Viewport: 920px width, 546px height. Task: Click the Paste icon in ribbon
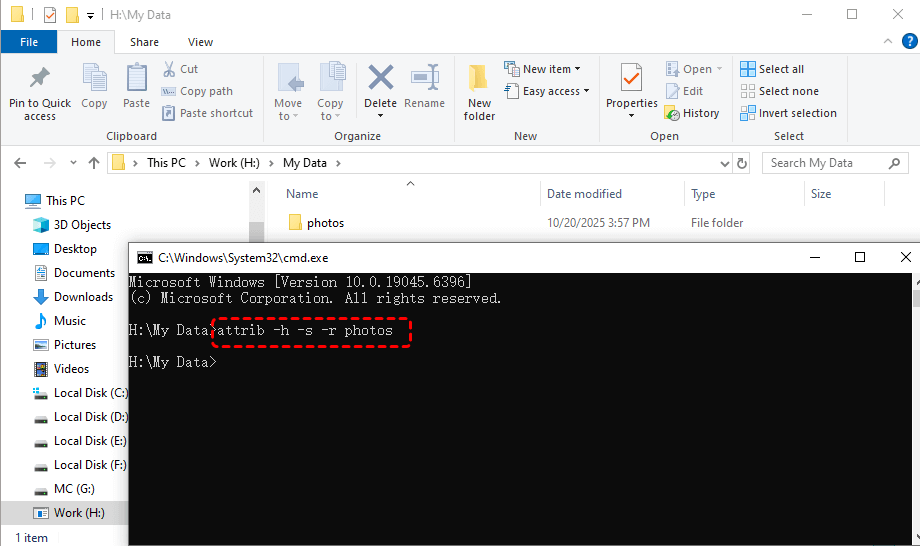point(136,78)
